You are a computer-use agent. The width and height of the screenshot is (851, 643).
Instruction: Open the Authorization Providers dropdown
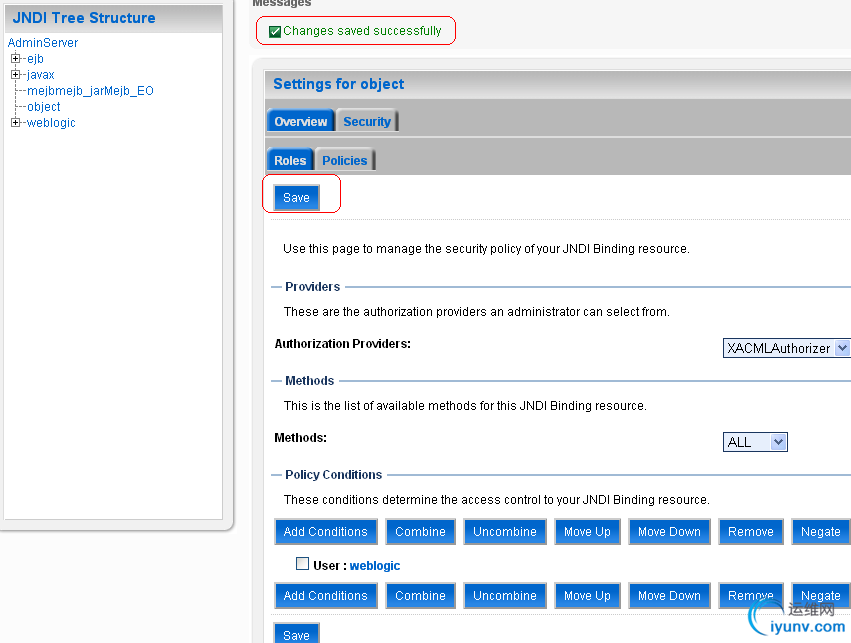[786, 348]
